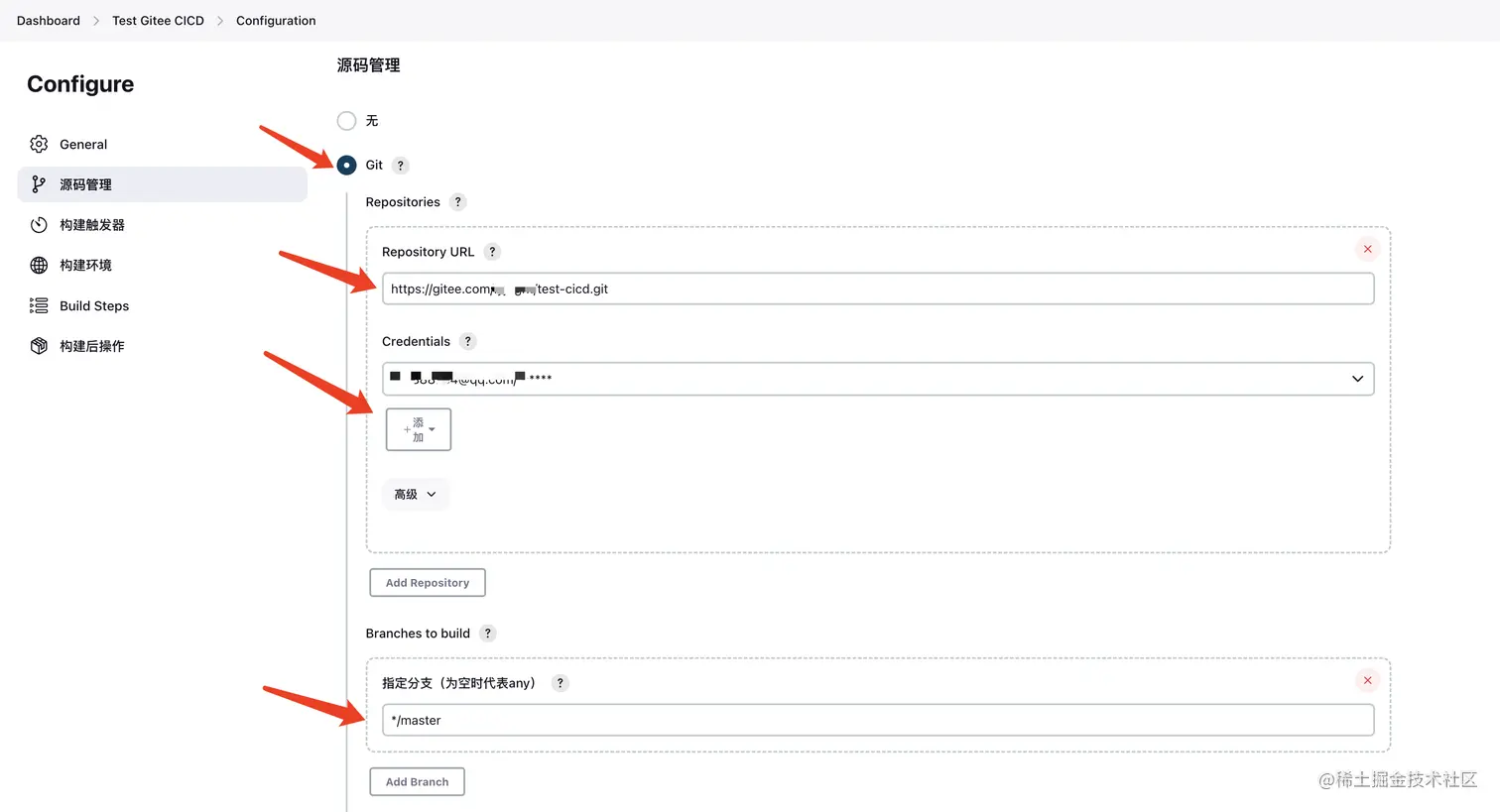Select the Build Steps list icon
Screen dimensions: 1500x812
[x=40, y=305]
